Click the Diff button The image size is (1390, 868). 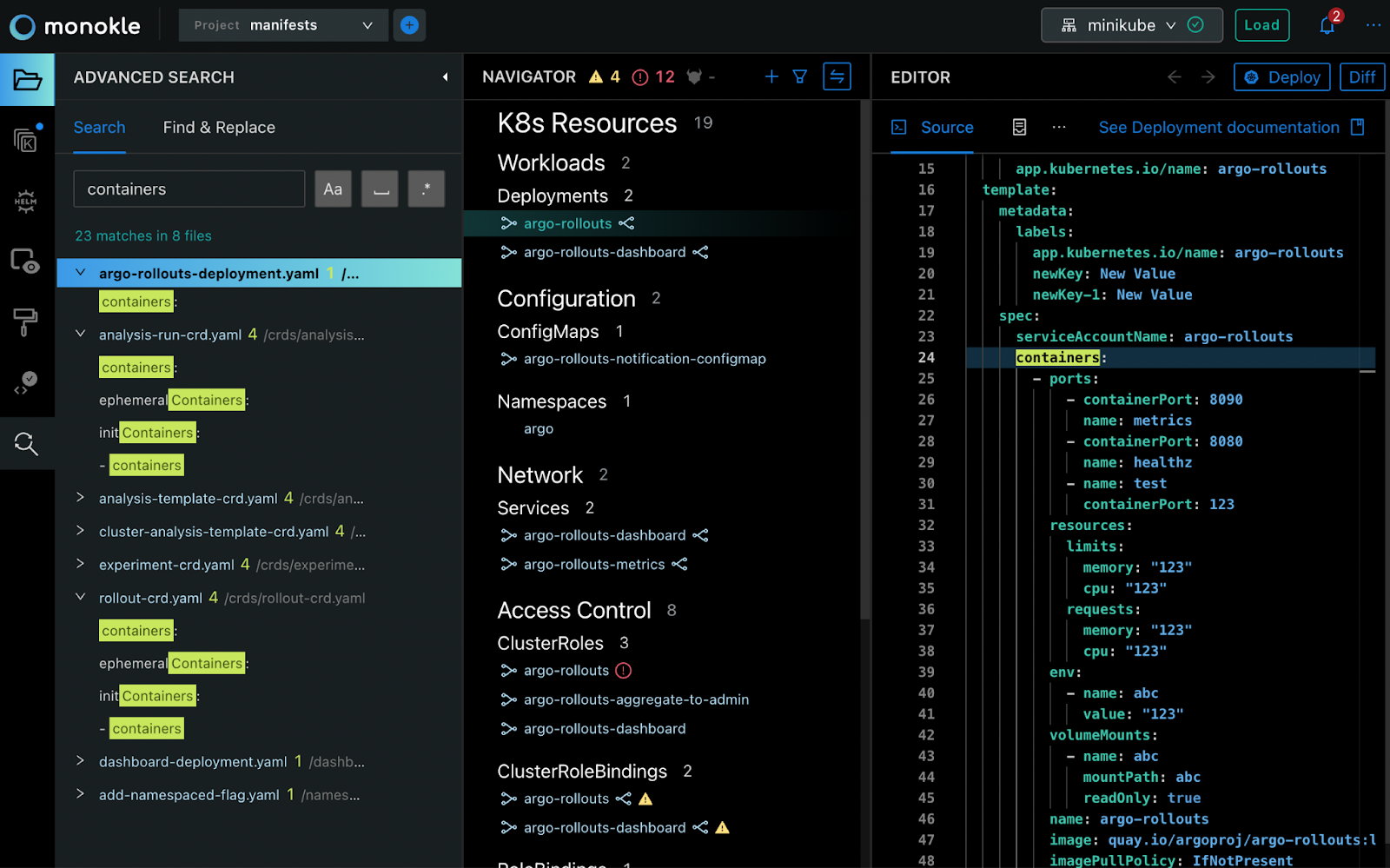pyautogui.click(x=1361, y=77)
